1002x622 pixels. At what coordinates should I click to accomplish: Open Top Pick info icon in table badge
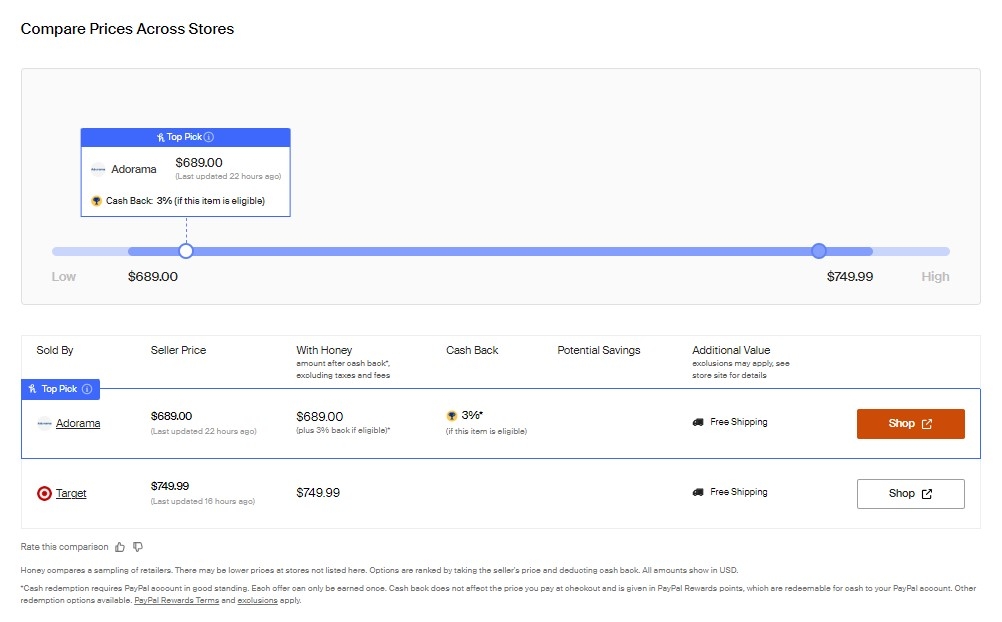(87, 389)
